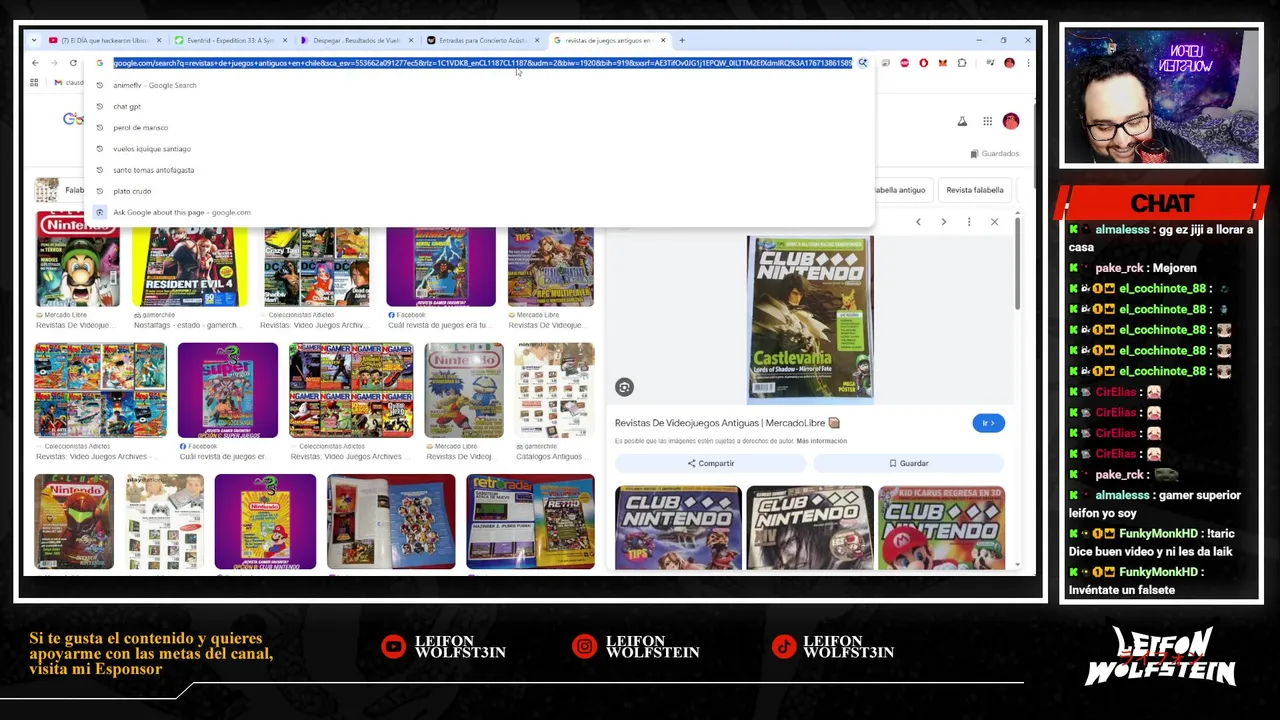
Task: Click the Guardar save button
Action: pos(908,463)
